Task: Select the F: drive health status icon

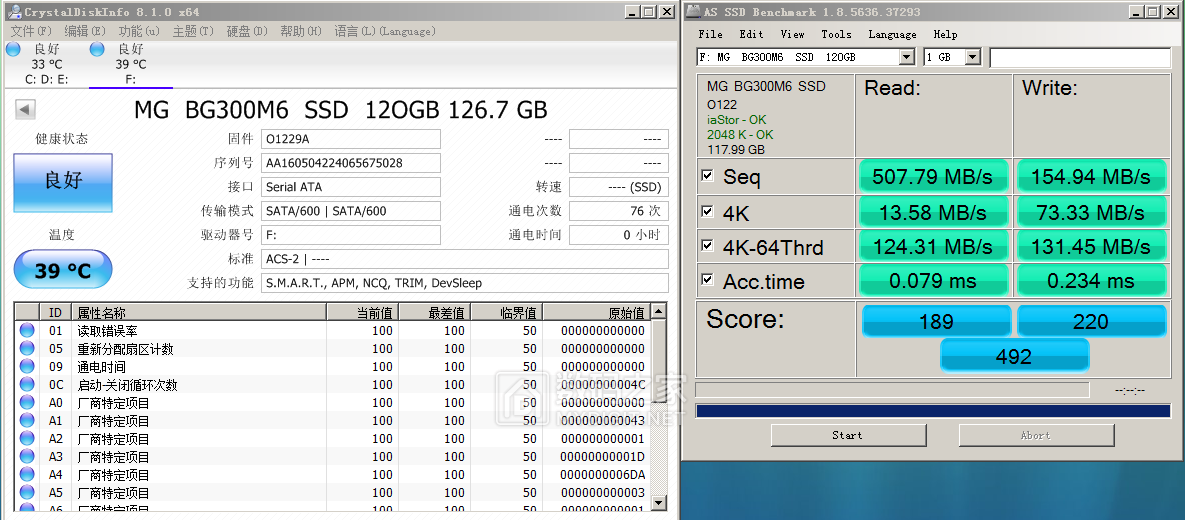Action: [x=97, y=50]
